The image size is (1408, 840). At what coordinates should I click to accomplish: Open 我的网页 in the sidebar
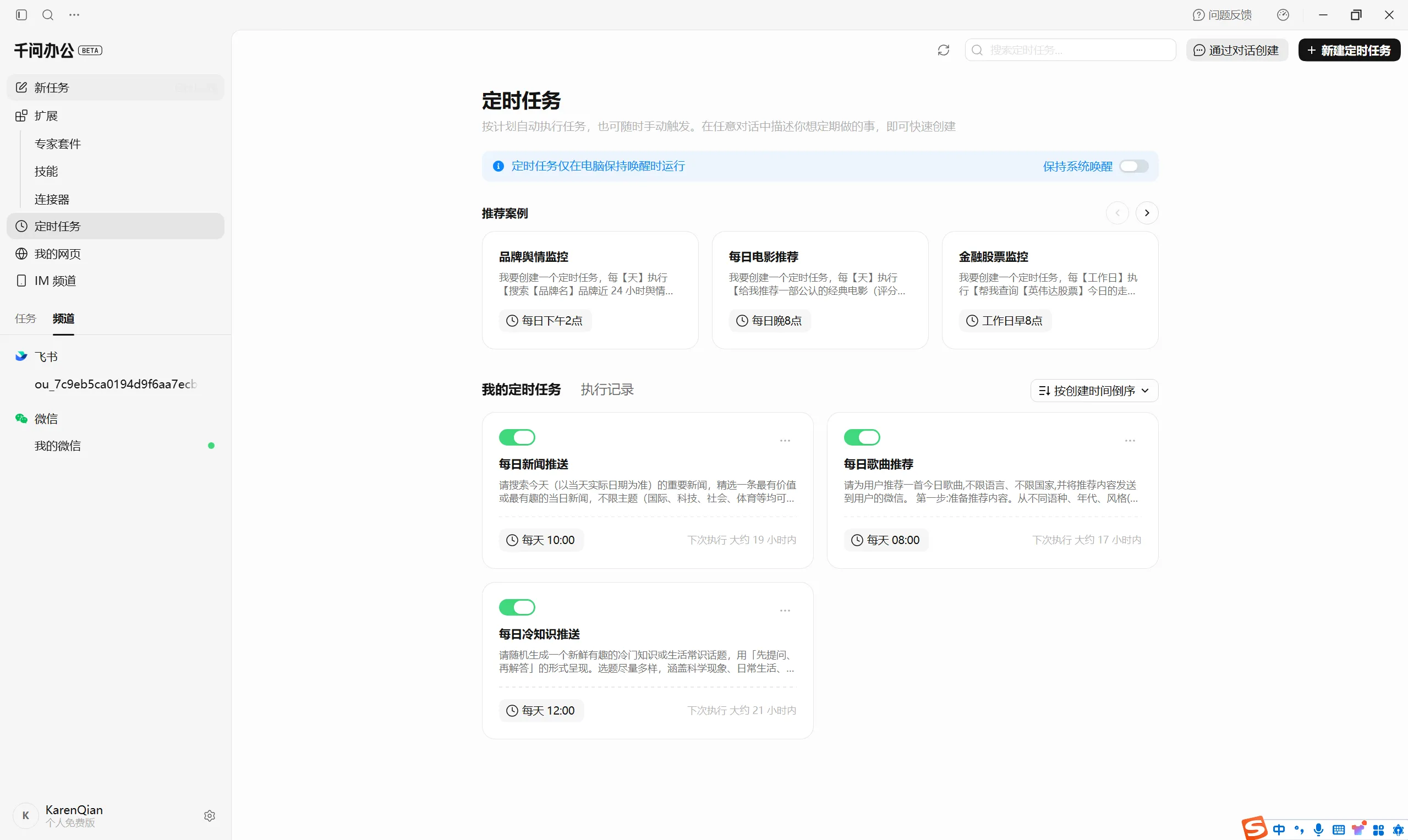116,254
